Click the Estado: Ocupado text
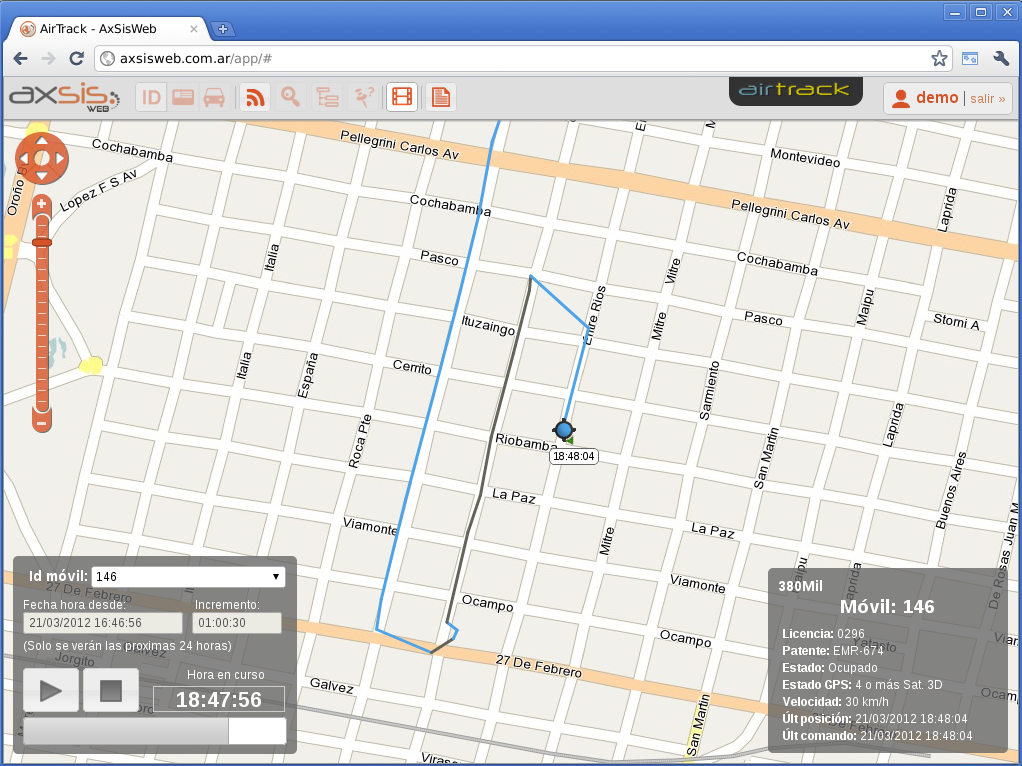 830,668
